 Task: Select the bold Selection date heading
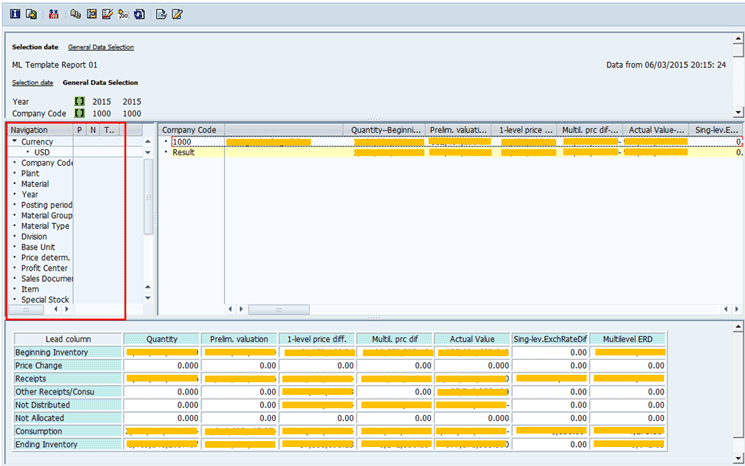35,47
